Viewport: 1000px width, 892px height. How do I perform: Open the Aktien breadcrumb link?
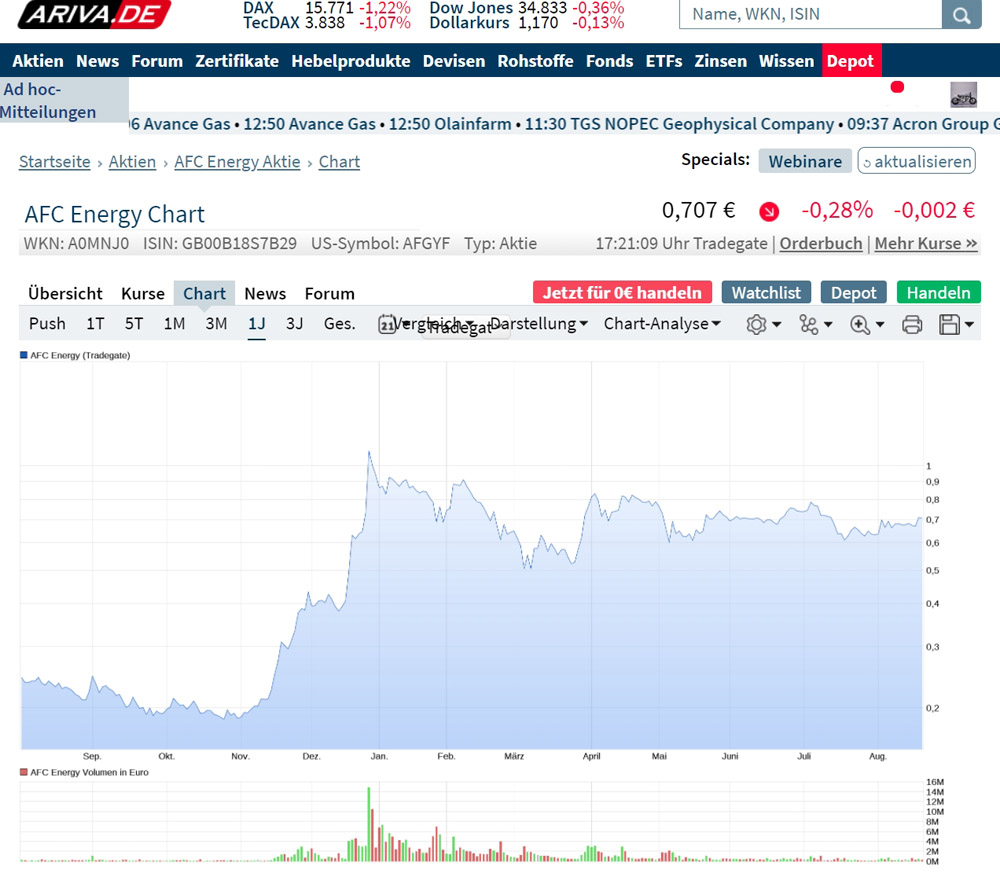[x=132, y=162]
